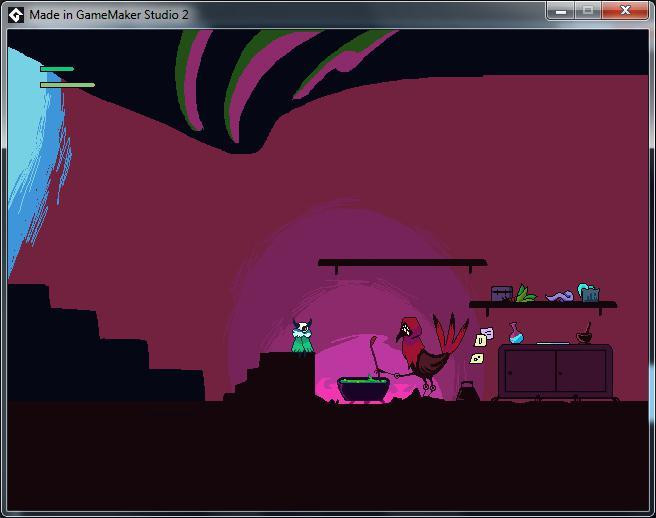Click the 'Made in GameMaker Studio 2' title
This screenshot has height=518, width=656.
coord(109,15)
